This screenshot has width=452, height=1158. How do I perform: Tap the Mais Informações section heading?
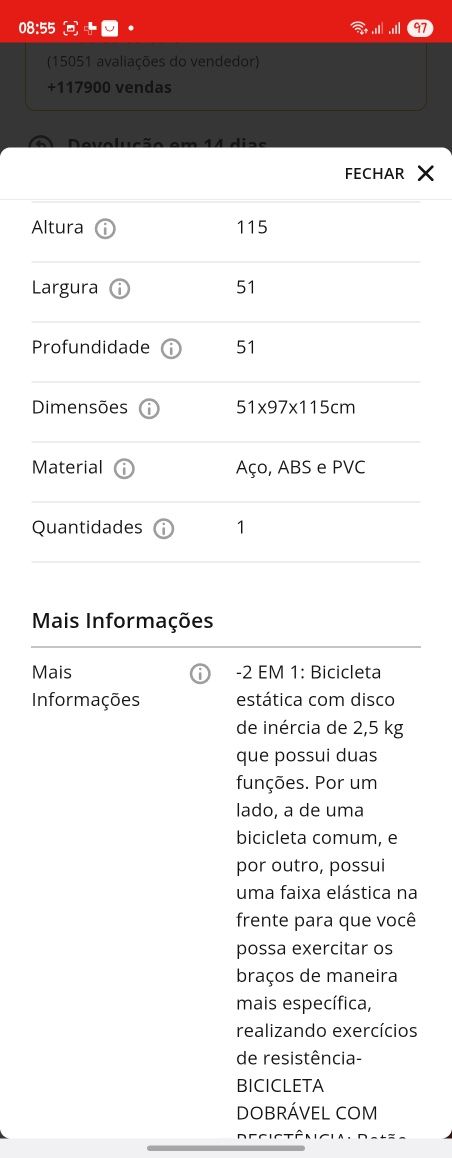click(123, 620)
